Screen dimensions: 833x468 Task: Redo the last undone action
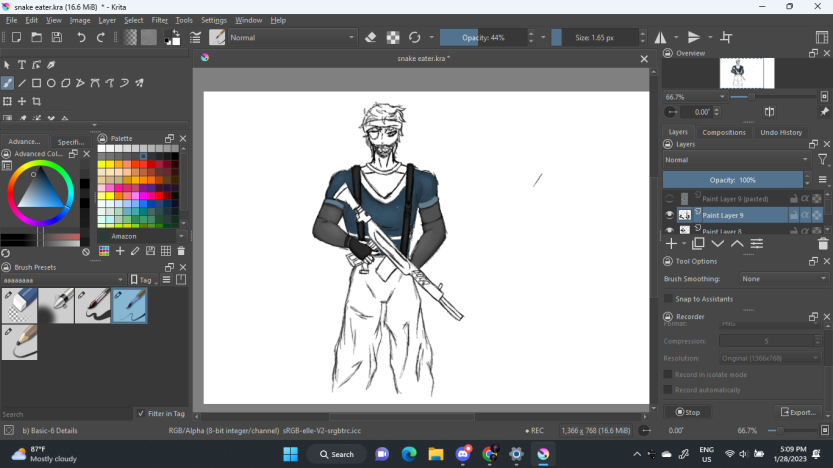[x=100, y=37]
